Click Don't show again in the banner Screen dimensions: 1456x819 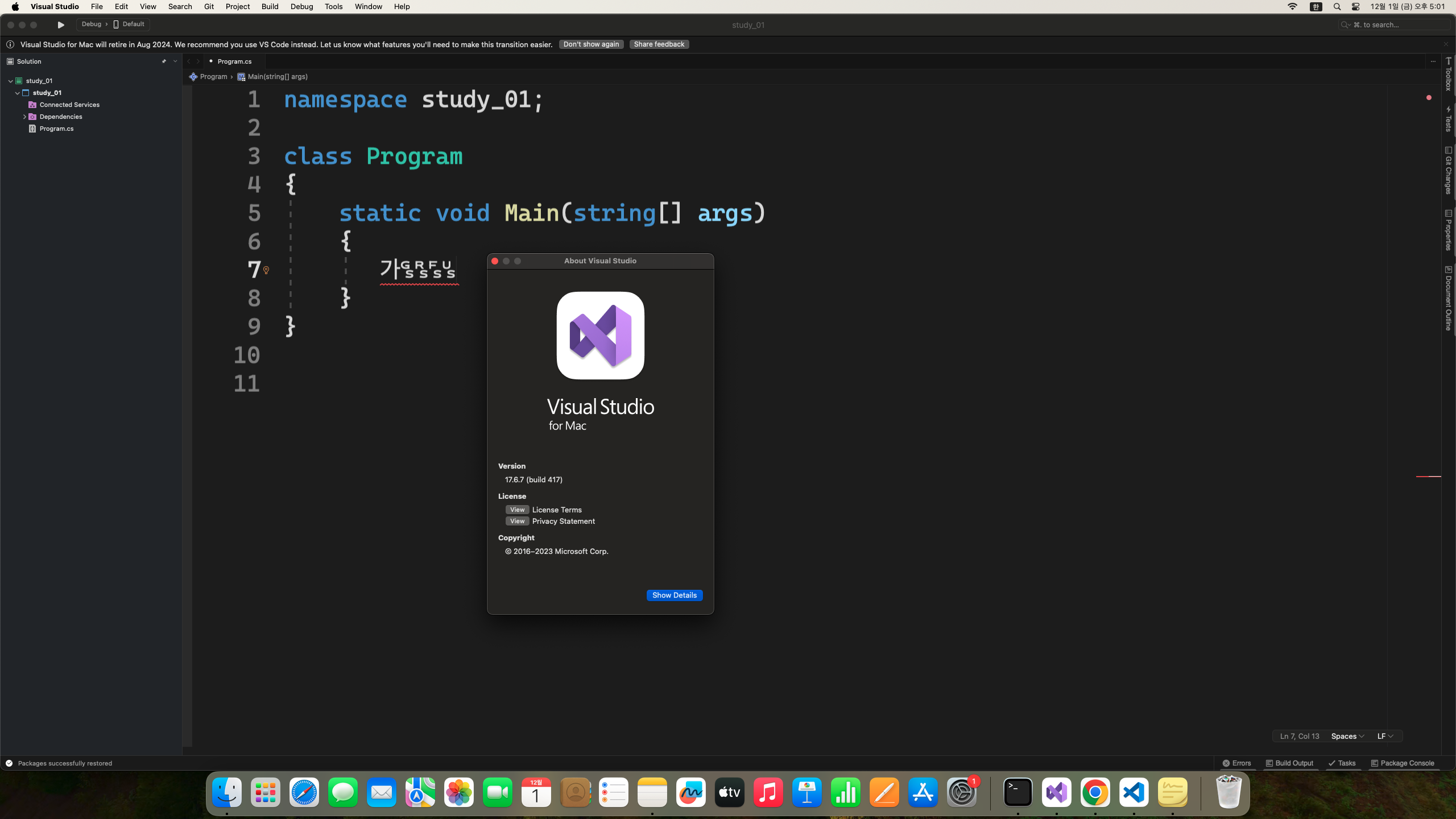[591, 44]
